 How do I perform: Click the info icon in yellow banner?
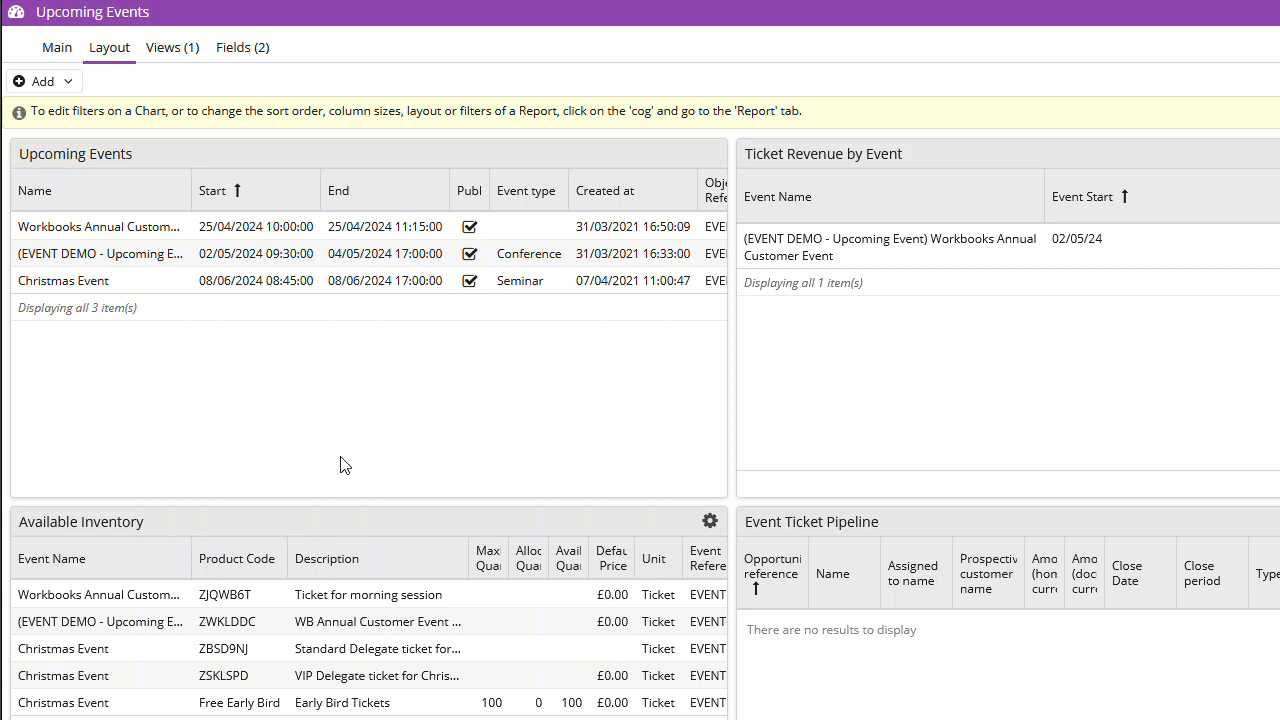(x=19, y=113)
